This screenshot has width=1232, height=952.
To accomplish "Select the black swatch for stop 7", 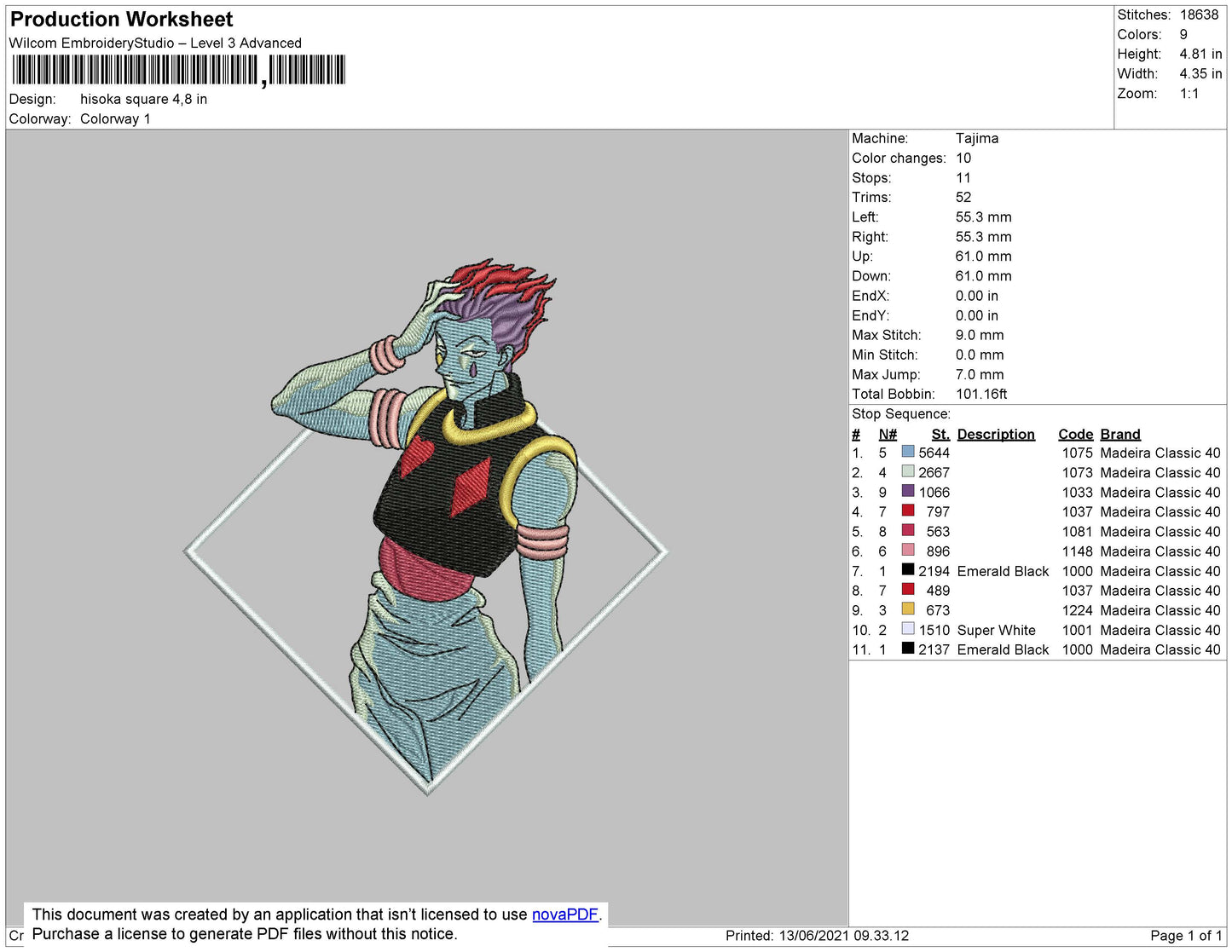I will (908, 569).
